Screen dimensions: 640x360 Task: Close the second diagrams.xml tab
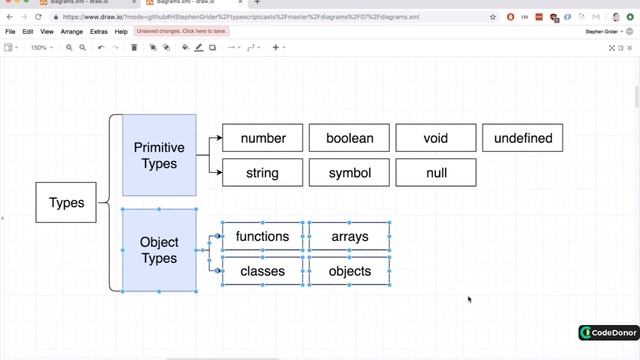240,2
